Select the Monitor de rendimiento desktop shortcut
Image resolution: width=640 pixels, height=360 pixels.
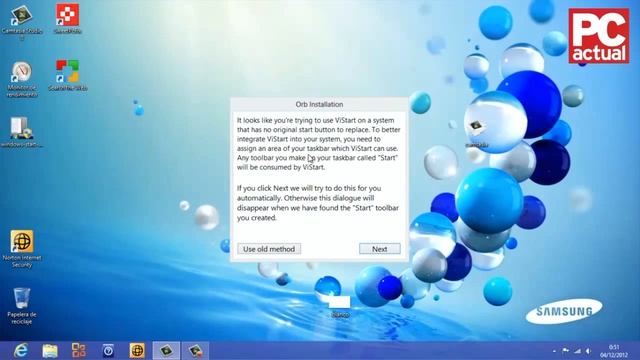pos(22,80)
